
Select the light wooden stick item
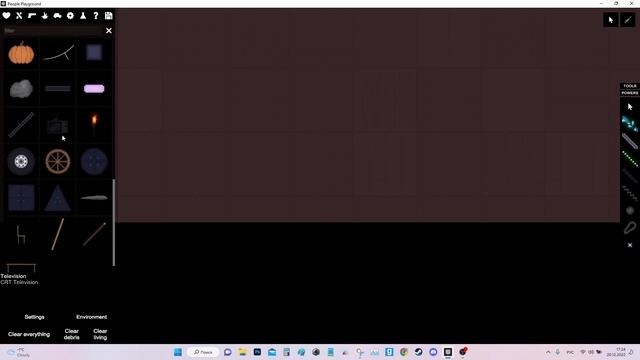coord(58,234)
